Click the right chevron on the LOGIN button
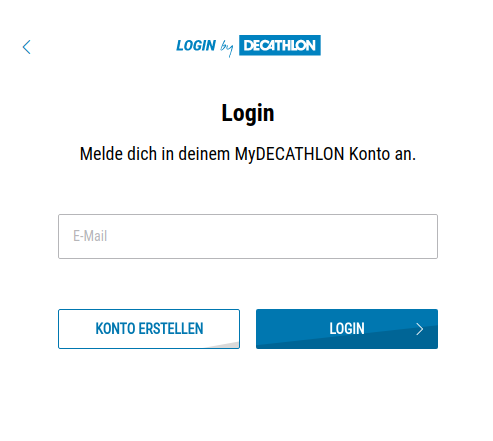This screenshot has height=441, width=493. (420, 329)
